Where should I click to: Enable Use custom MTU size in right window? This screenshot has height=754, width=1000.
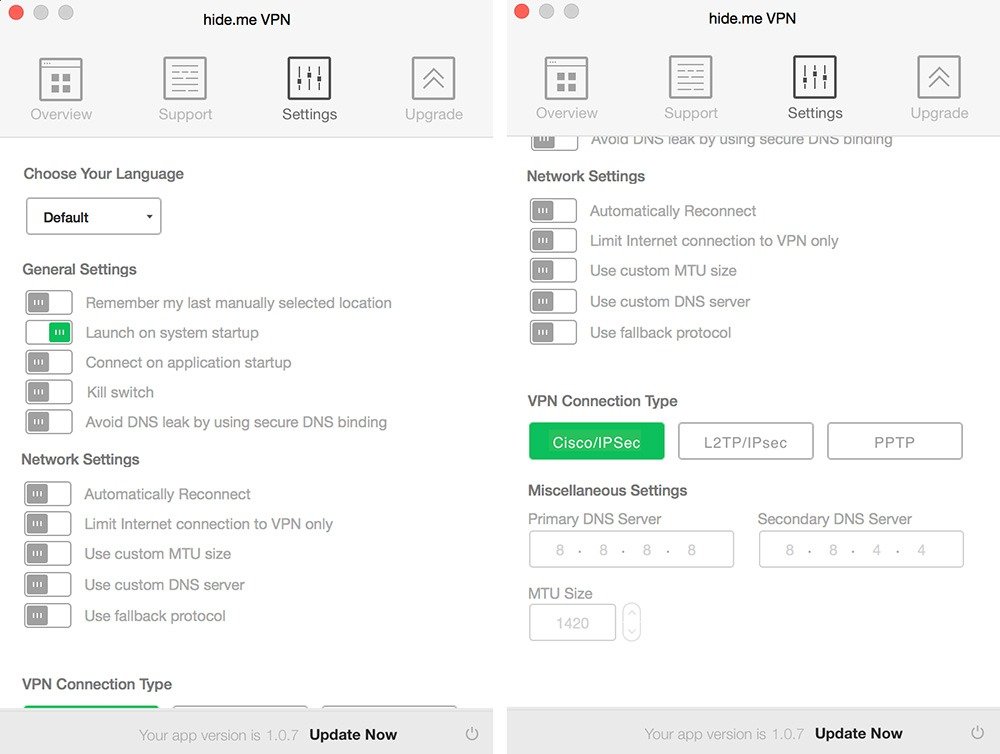pyautogui.click(x=554, y=270)
